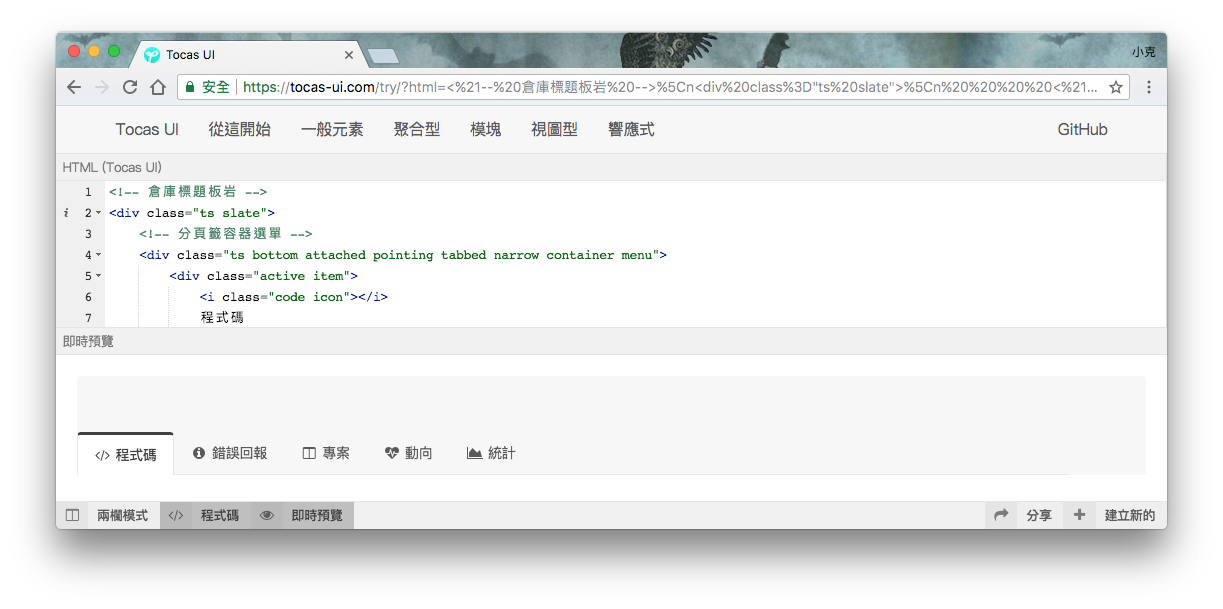Click the "ts slate" string on line 2
This screenshot has width=1223, height=609.
tap(232, 213)
